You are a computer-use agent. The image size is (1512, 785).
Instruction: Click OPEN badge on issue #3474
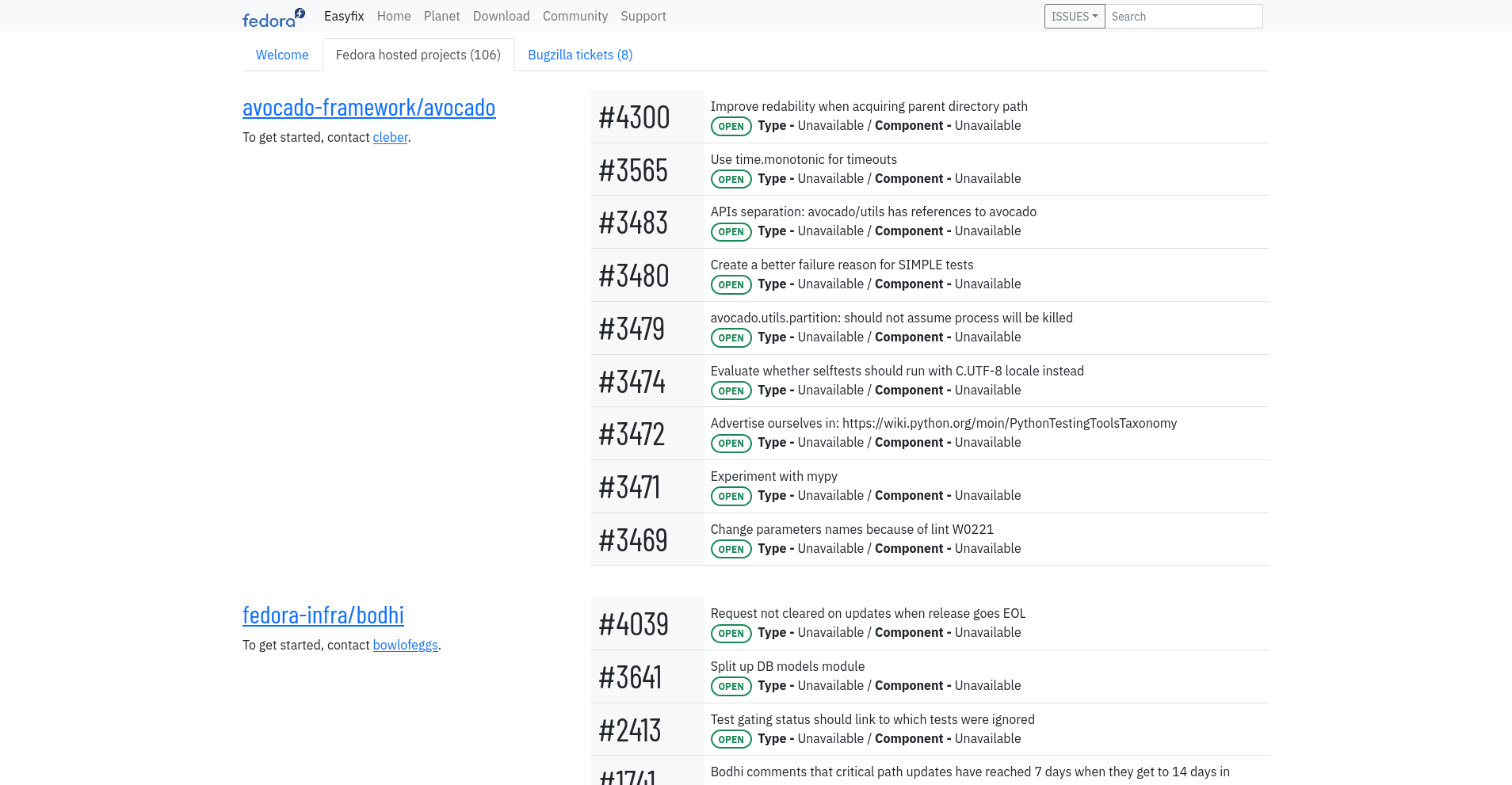731,391
